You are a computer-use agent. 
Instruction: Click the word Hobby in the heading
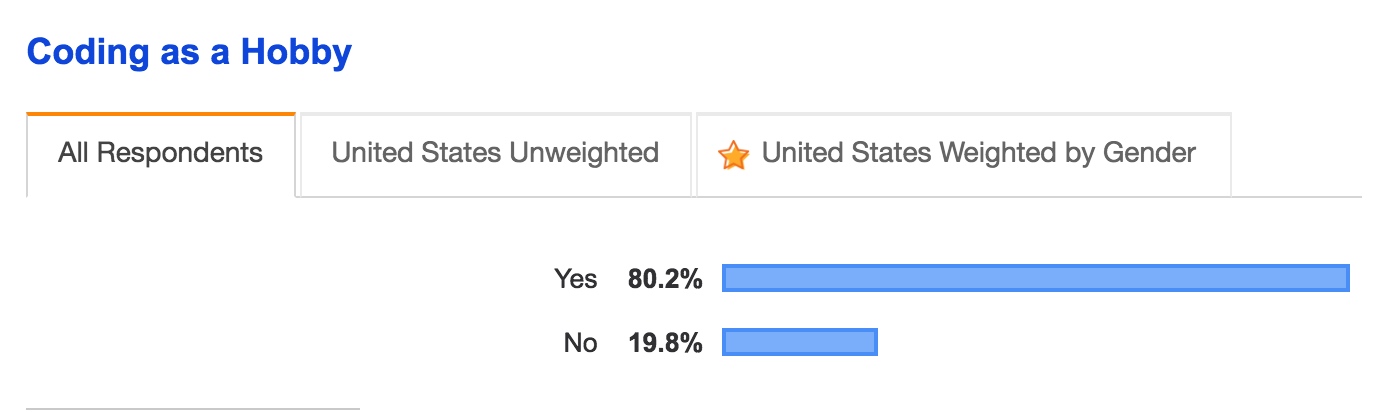[300, 52]
